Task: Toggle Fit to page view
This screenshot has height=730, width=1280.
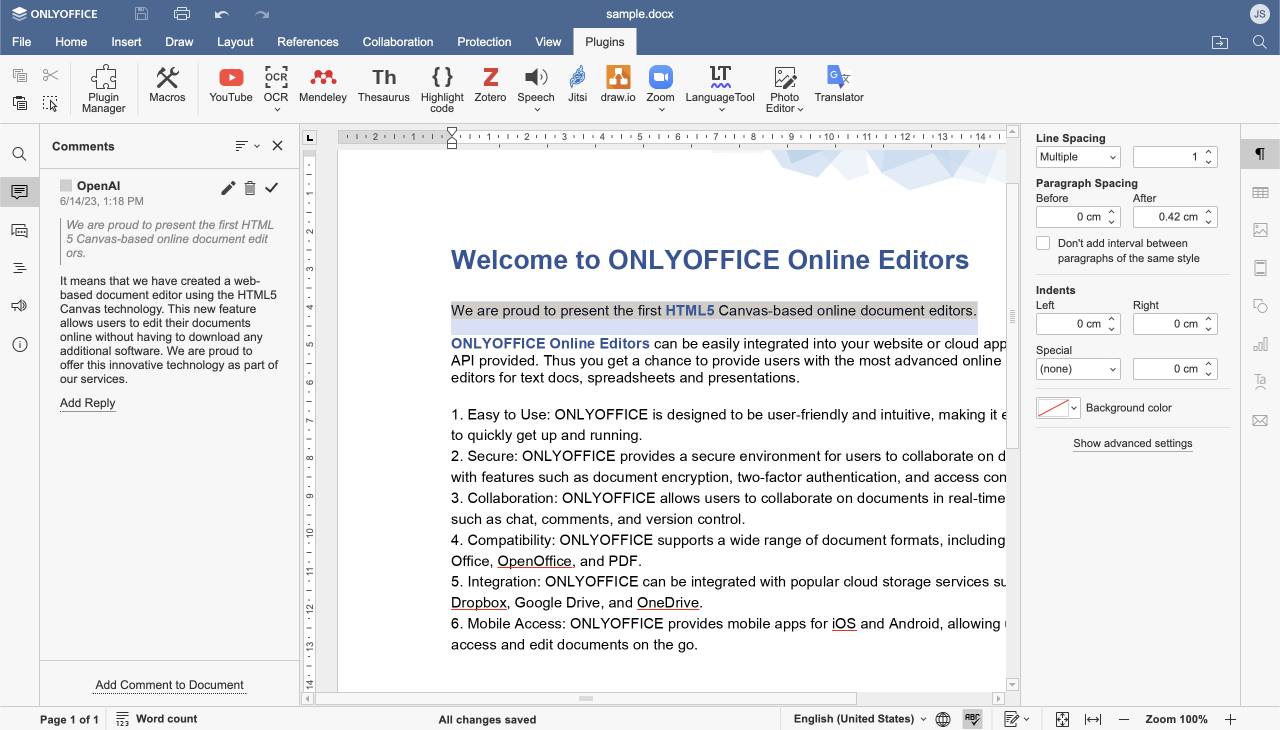Action: [x=1062, y=719]
